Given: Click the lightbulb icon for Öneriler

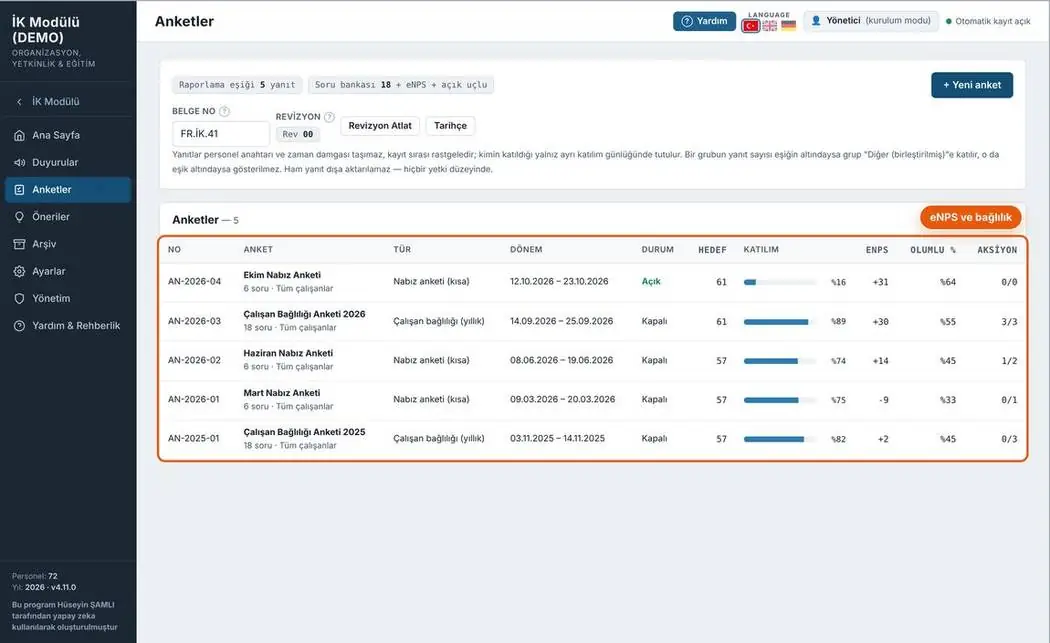Looking at the screenshot, I should tap(19, 217).
